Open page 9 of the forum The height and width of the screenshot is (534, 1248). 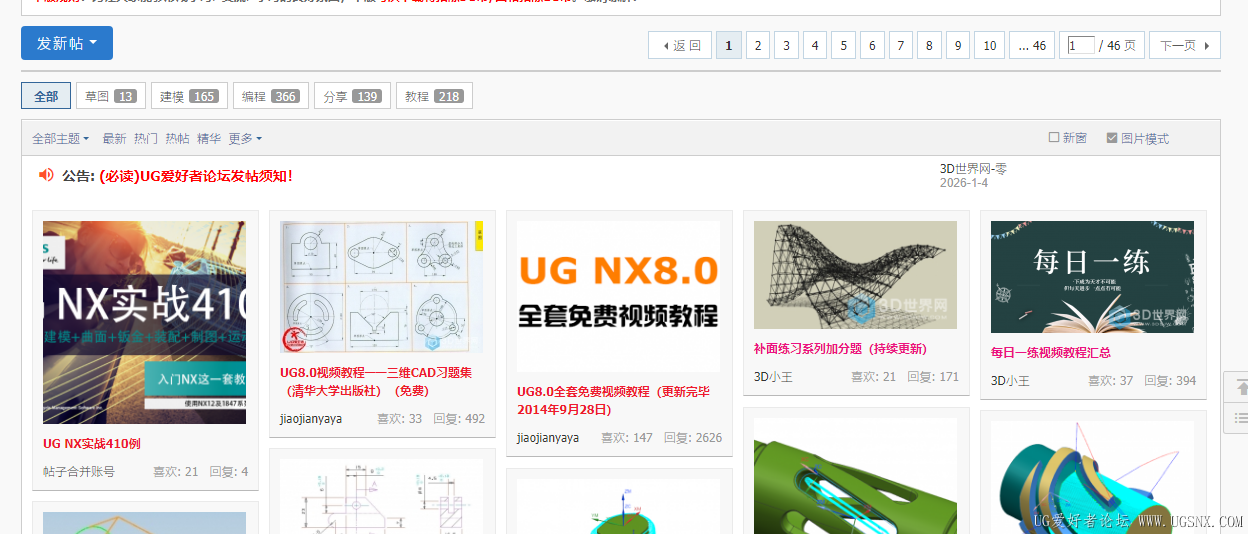(x=959, y=45)
